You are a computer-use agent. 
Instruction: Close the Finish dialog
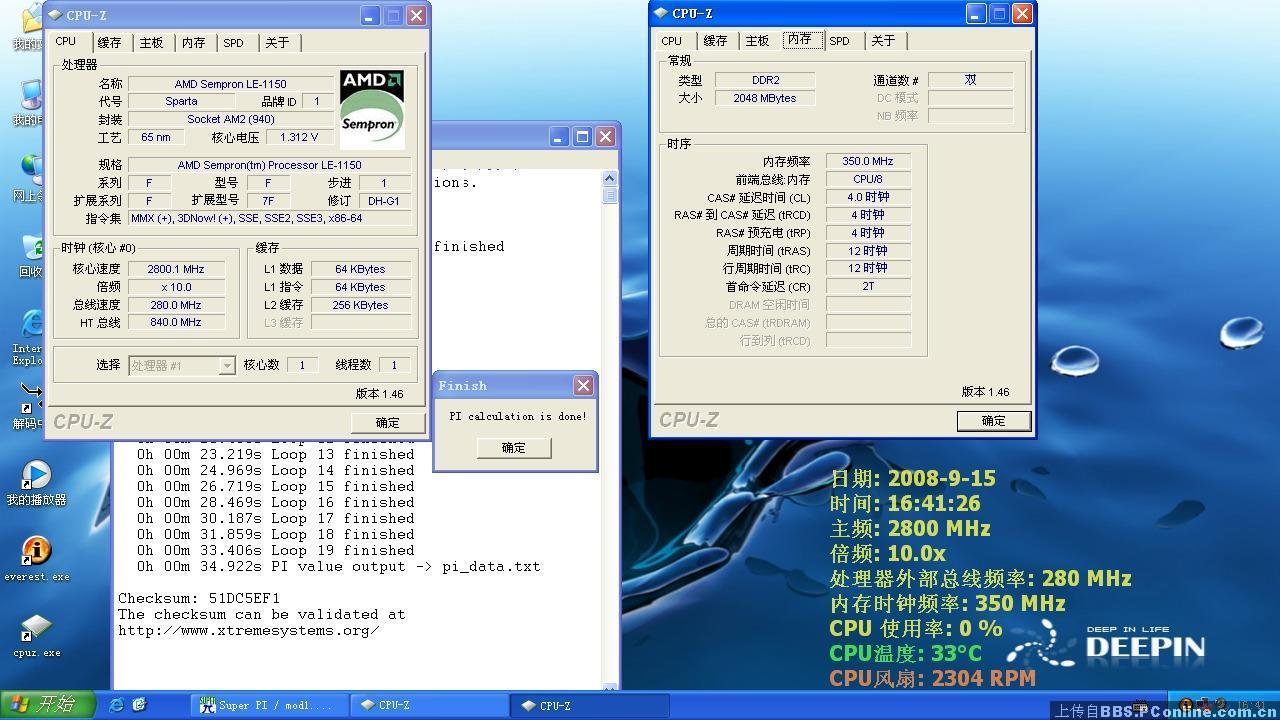click(x=584, y=386)
